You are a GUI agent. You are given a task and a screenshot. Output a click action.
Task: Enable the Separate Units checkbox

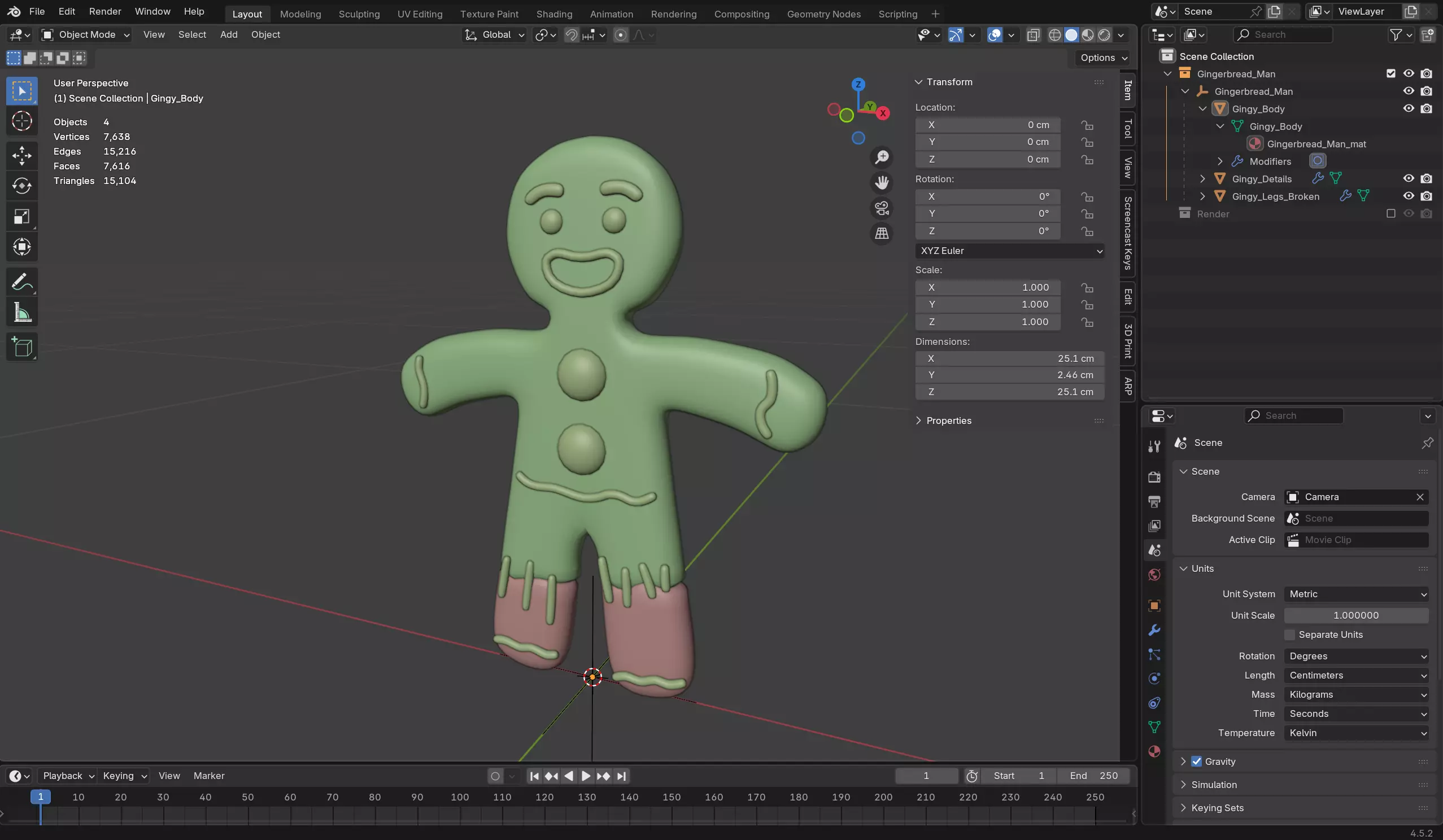tap(1289, 635)
